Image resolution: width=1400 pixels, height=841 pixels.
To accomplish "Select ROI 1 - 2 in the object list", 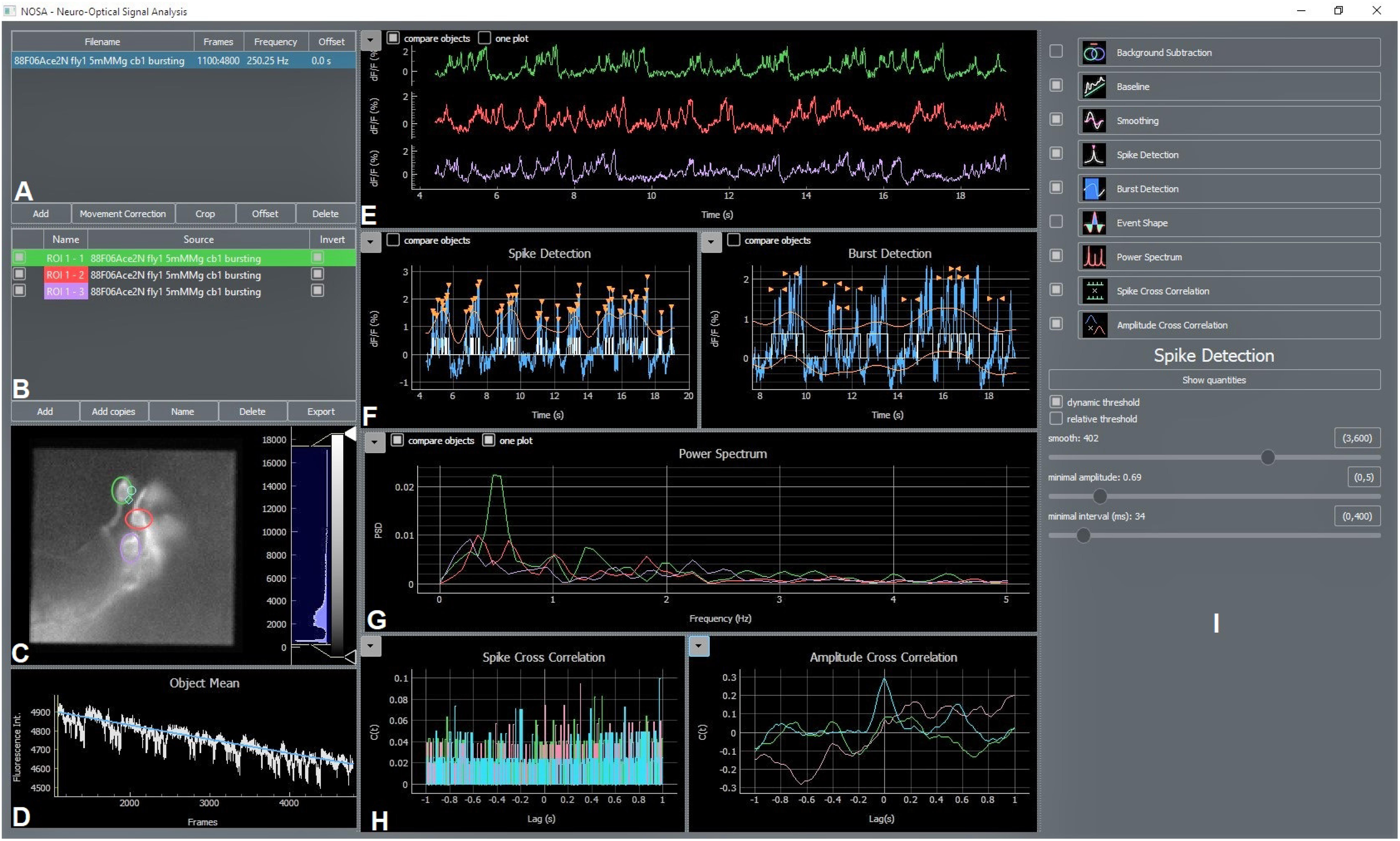I will tap(184, 275).
